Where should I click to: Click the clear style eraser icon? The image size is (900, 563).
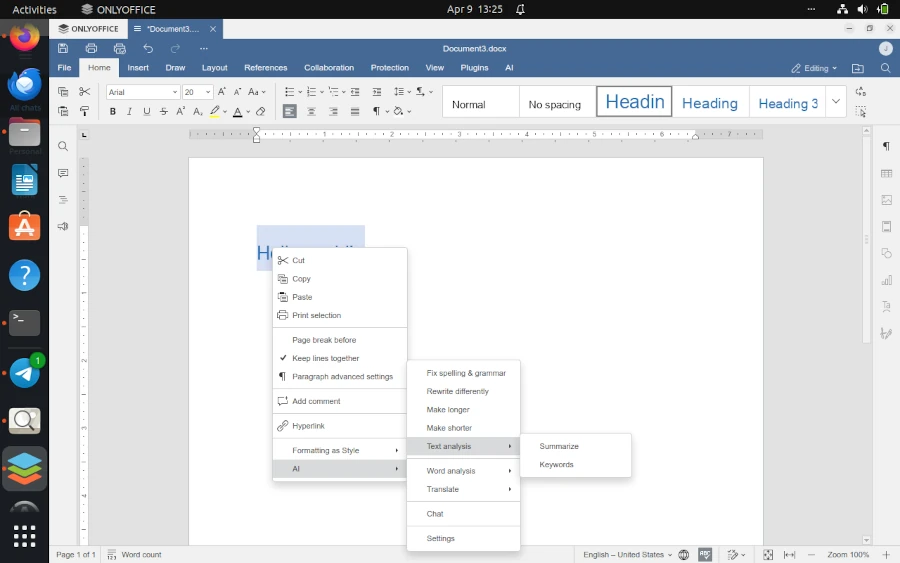(x=261, y=112)
